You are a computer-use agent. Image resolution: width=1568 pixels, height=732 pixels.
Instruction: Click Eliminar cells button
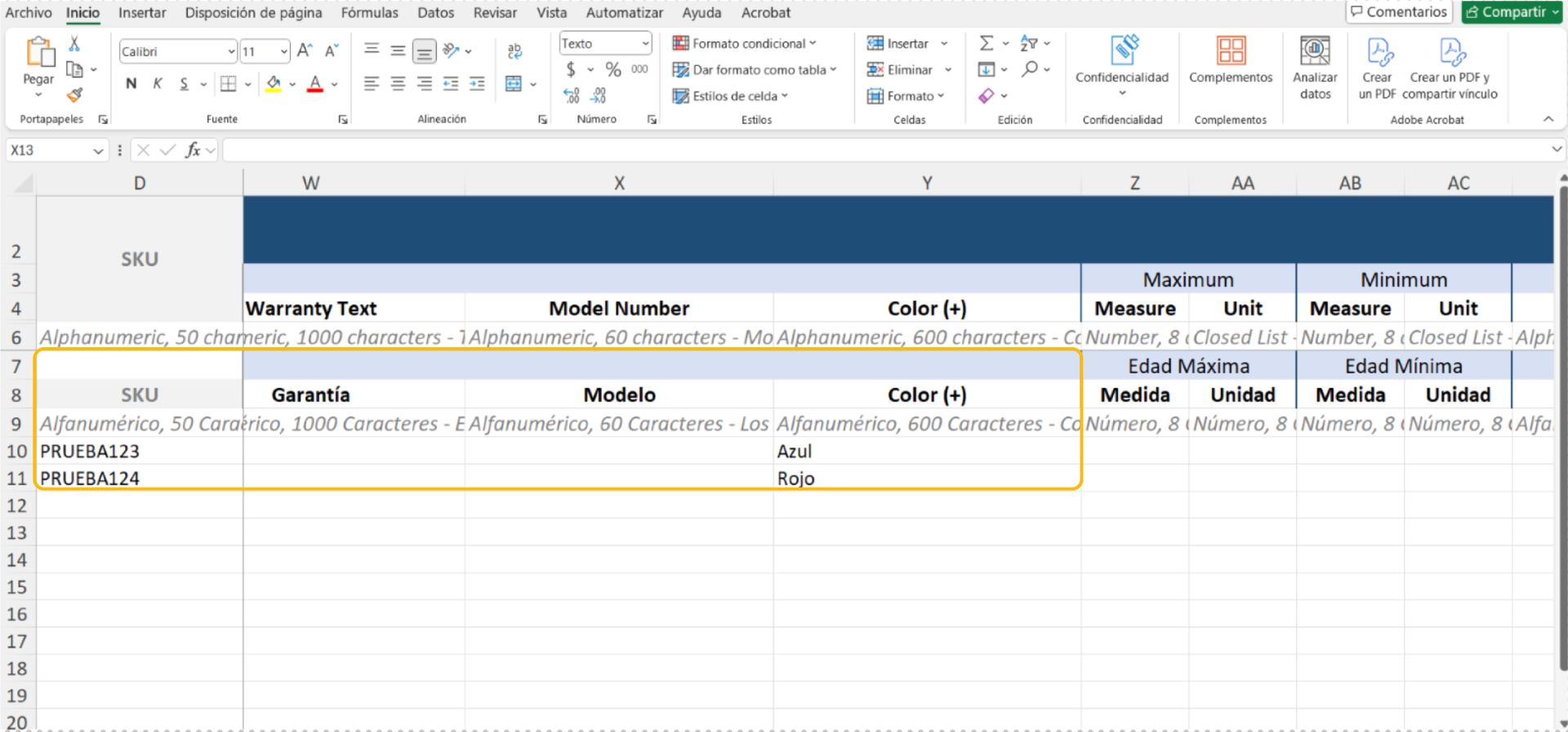[x=900, y=69]
